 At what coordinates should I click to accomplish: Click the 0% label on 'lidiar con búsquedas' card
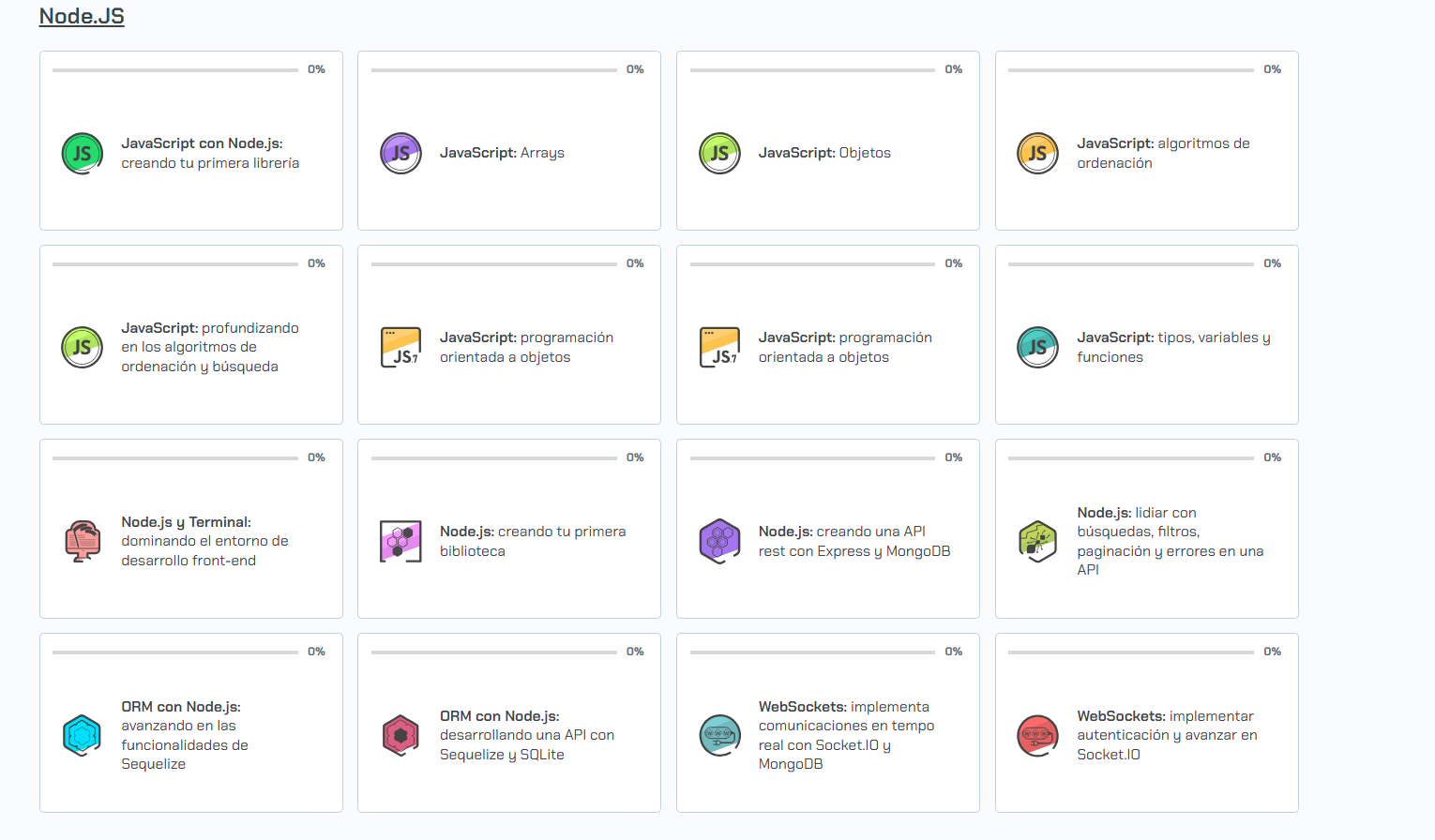tap(1272, 457)
